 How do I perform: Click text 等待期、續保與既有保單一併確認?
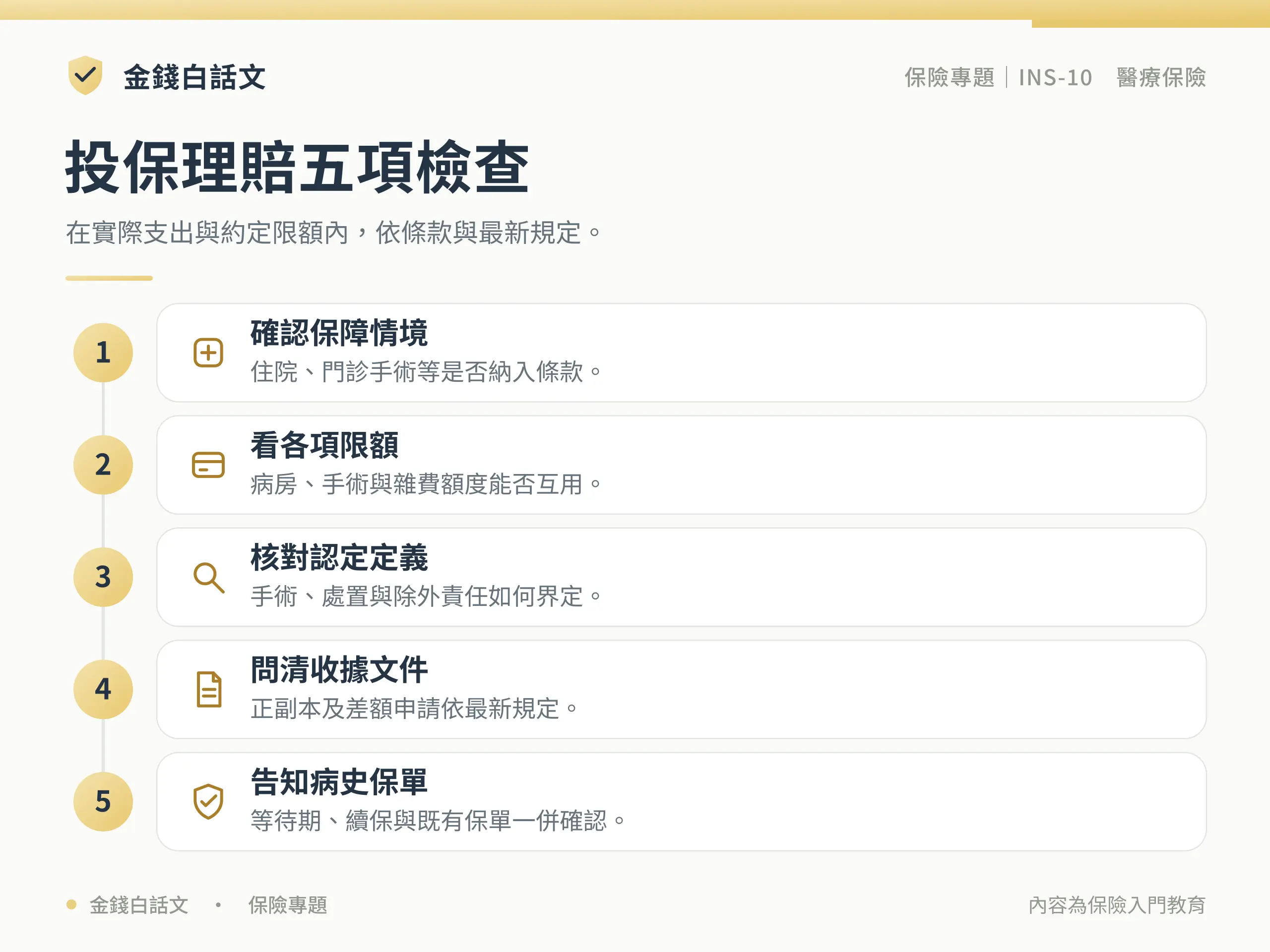438,821
